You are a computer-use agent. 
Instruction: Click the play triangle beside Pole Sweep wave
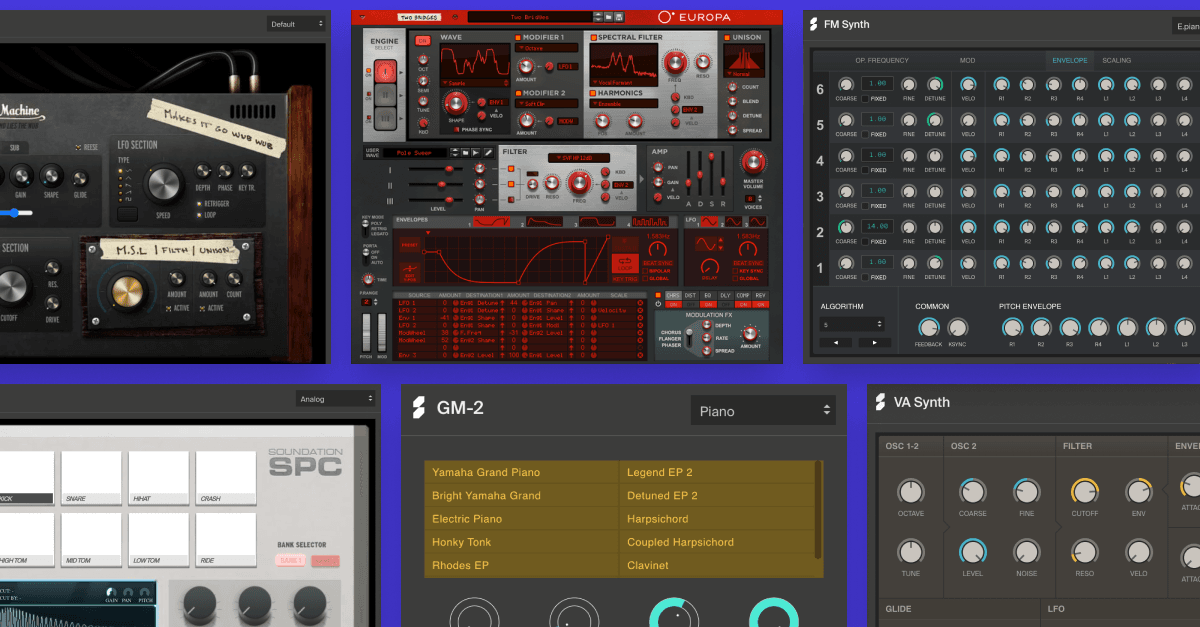click(x=474, y=151)
